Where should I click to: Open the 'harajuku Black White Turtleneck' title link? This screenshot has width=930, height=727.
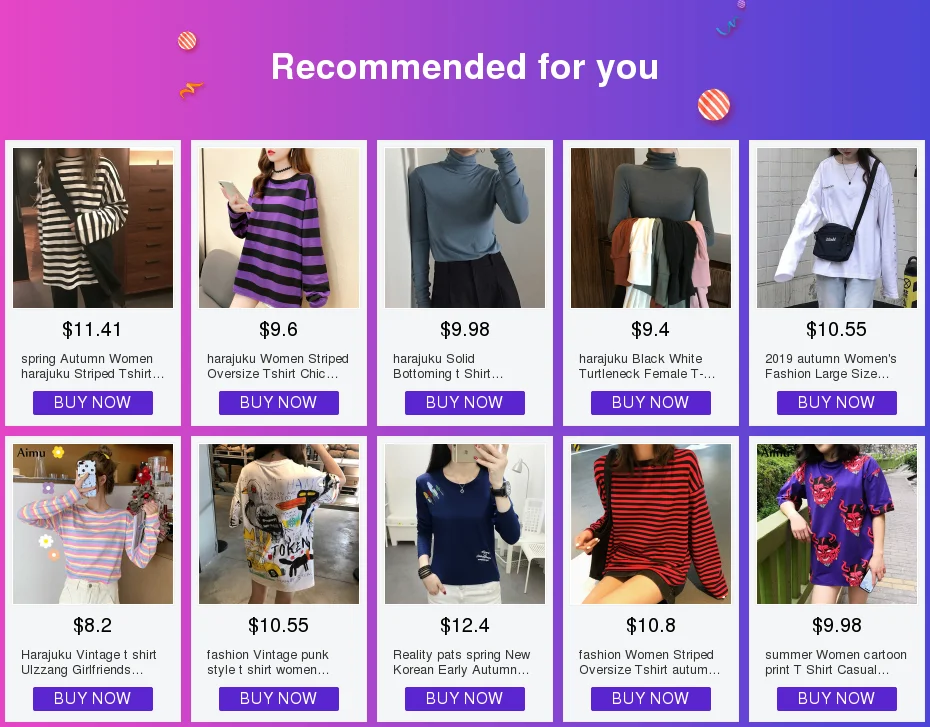click(647, 366)
